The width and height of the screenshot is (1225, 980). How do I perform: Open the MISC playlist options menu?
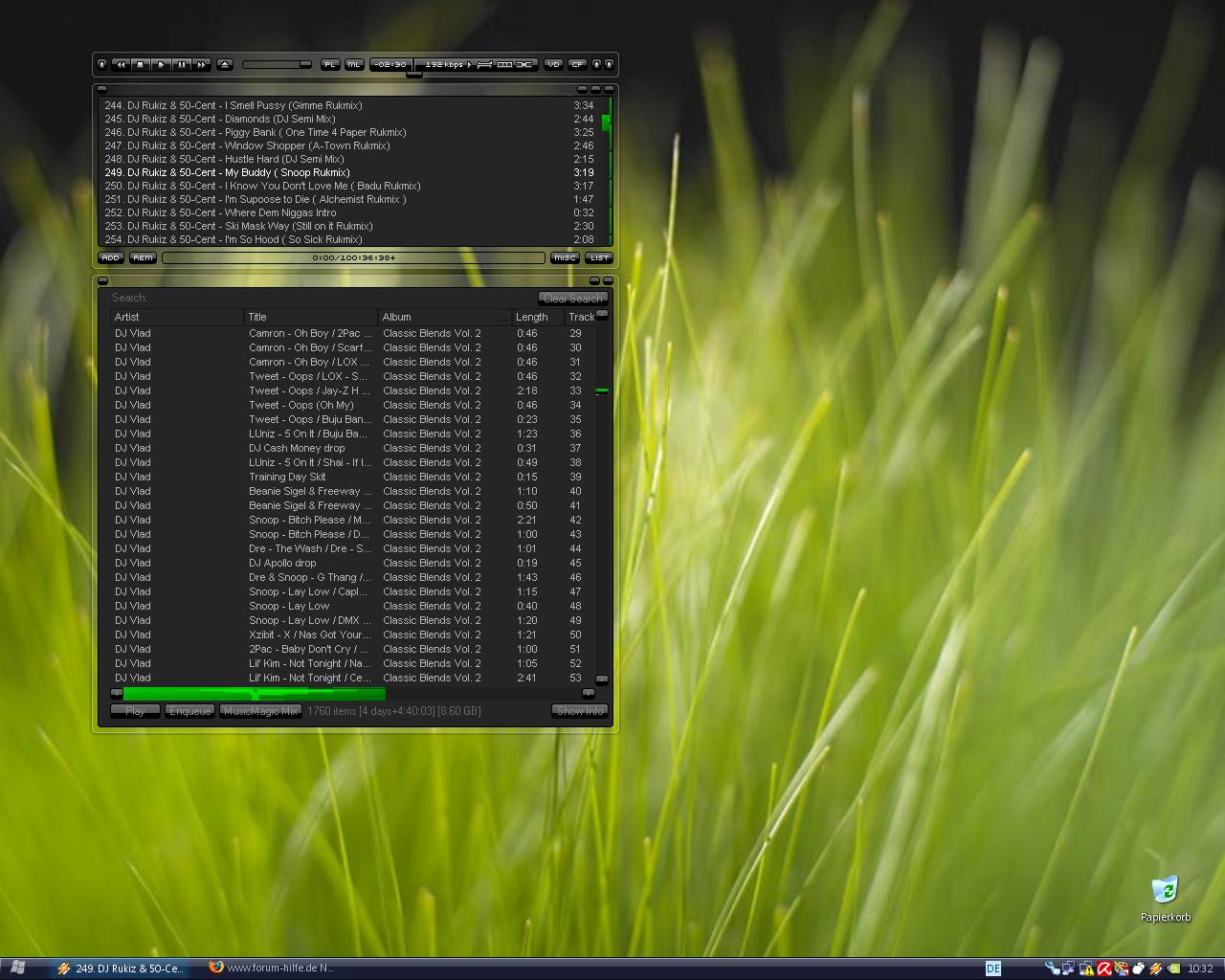(x=565, y=257)
